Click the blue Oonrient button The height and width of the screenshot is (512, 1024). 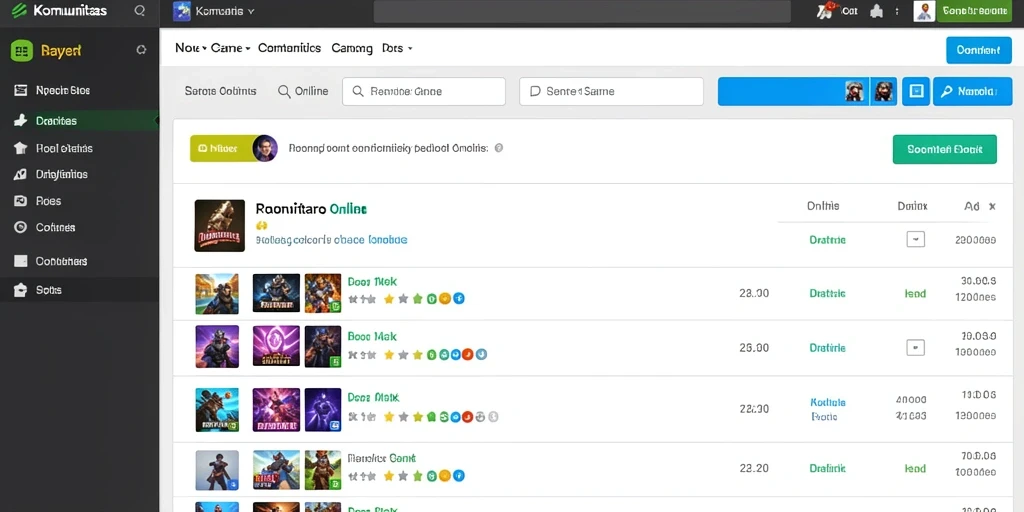[x=978, y=50]
